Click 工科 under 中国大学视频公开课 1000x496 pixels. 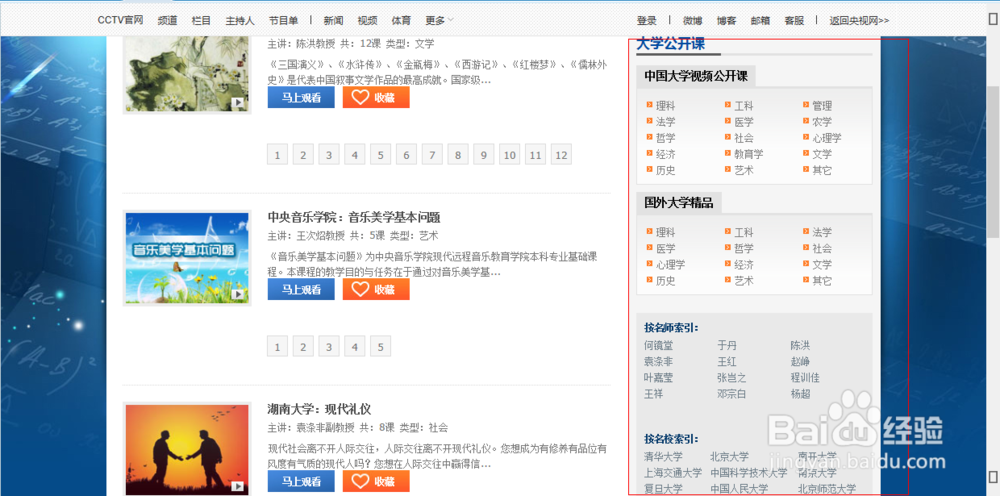[744, 106]
